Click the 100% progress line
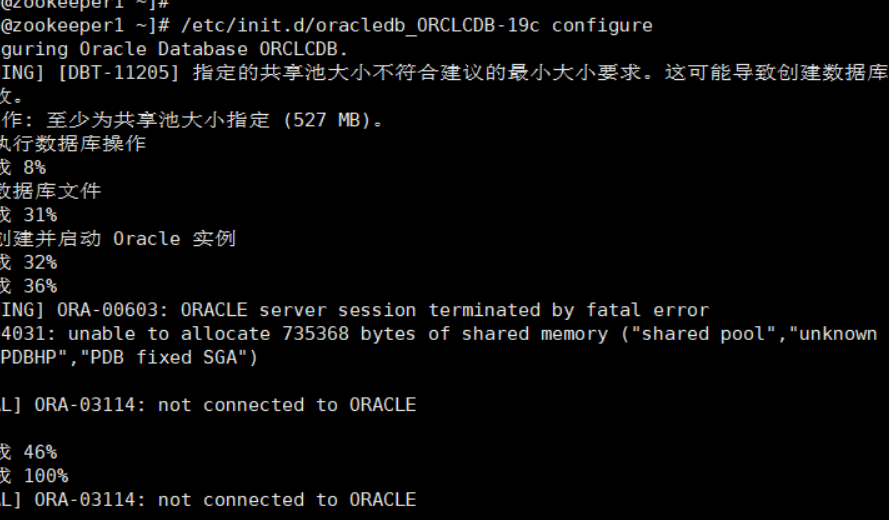 click(x=34, y=476)
